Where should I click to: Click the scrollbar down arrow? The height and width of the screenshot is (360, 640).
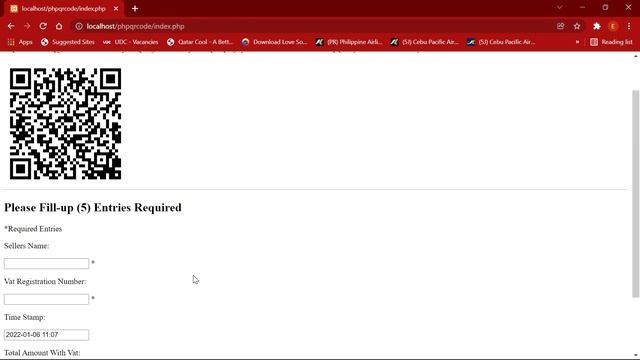(x=636, y=355)
